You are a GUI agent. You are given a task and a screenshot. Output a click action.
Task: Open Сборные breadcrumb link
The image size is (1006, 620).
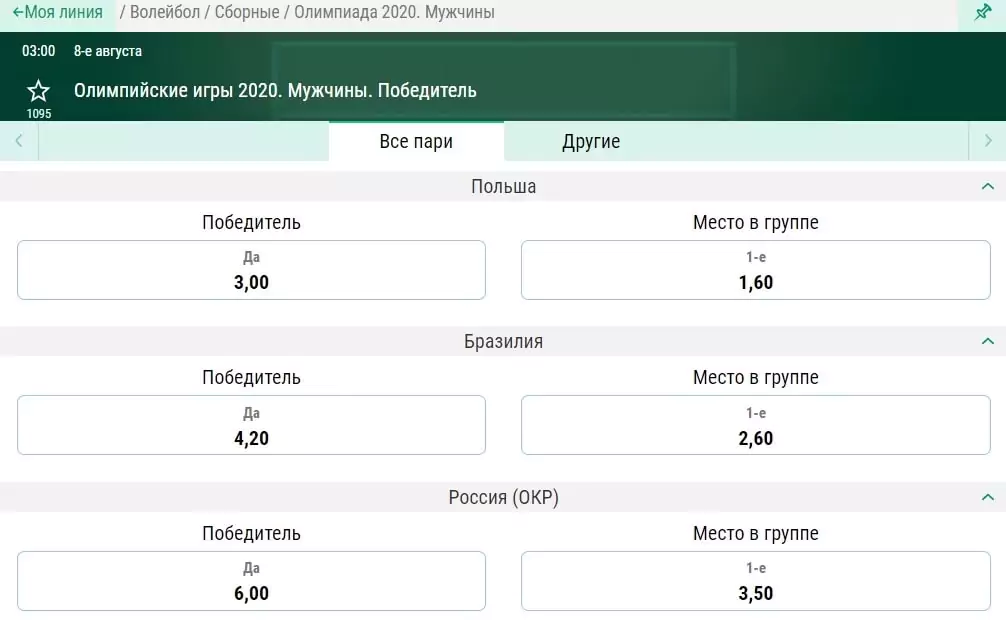pos(247,12)
